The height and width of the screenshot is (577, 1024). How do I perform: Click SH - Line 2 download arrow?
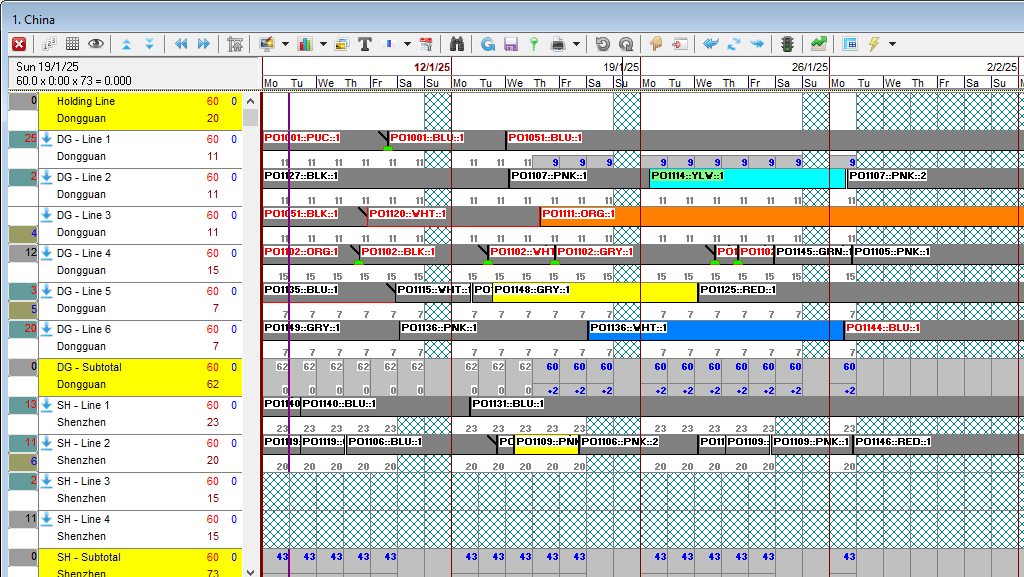[46, 443]
